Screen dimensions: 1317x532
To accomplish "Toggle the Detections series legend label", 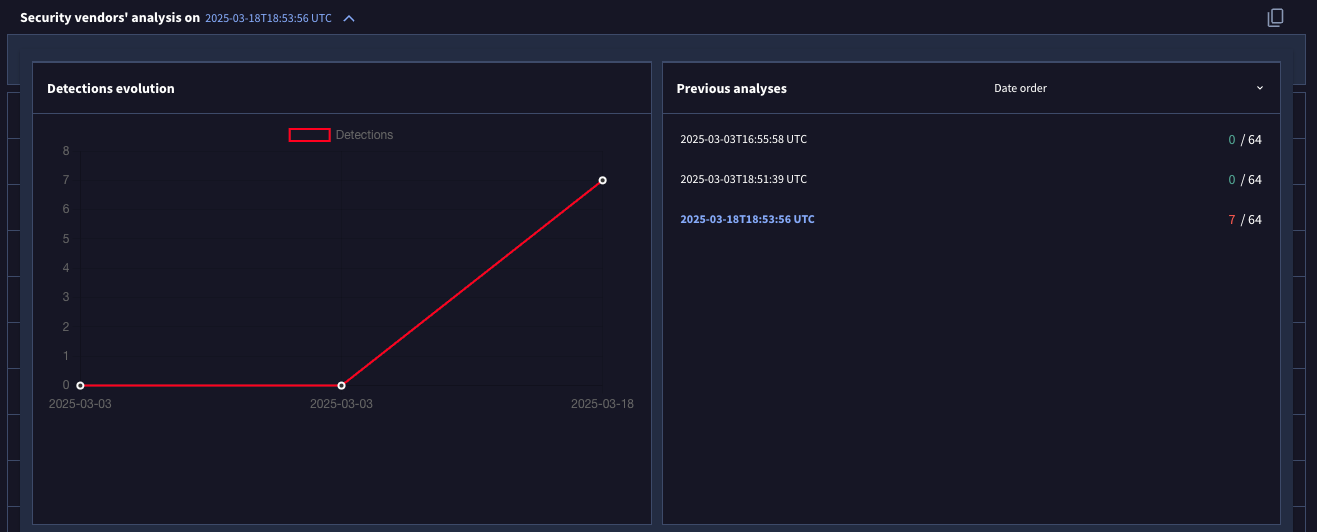I will coord(364,135).
